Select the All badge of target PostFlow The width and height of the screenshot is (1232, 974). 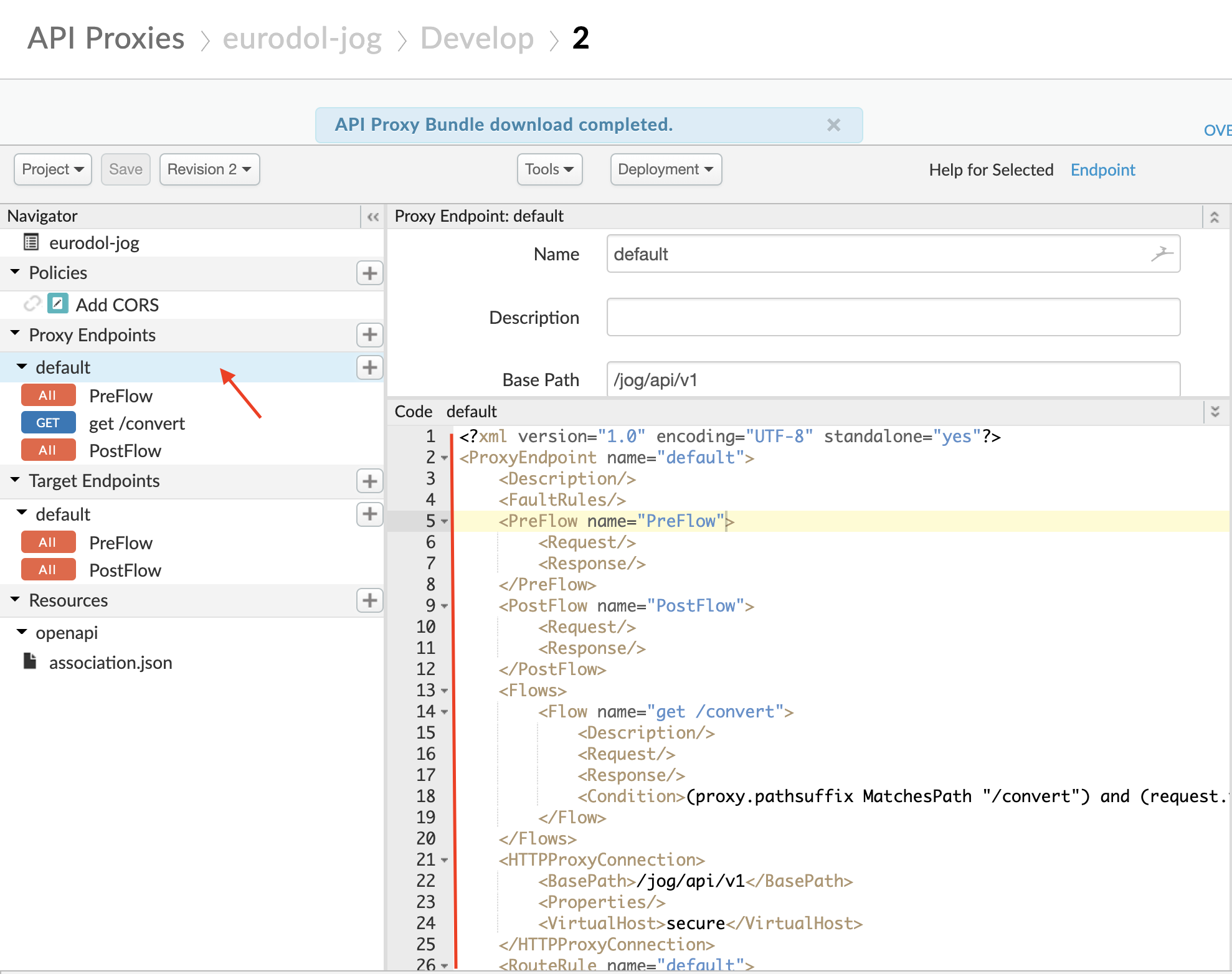48,570
